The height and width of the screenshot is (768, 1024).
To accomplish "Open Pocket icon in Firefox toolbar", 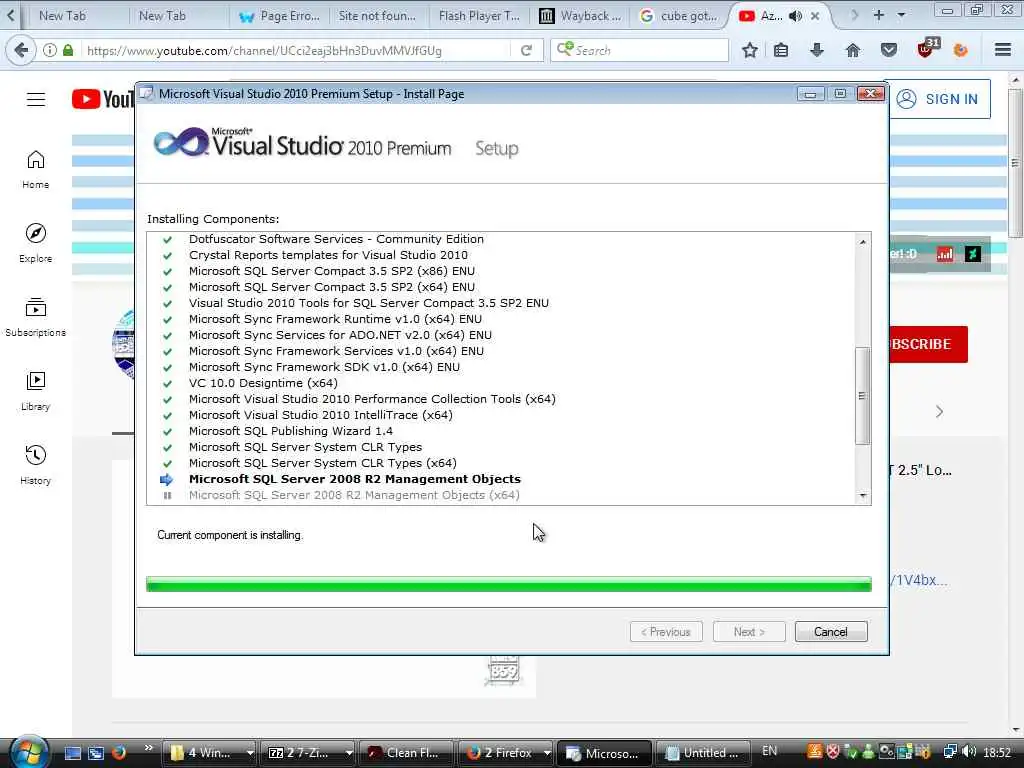I will click(889, 50).
